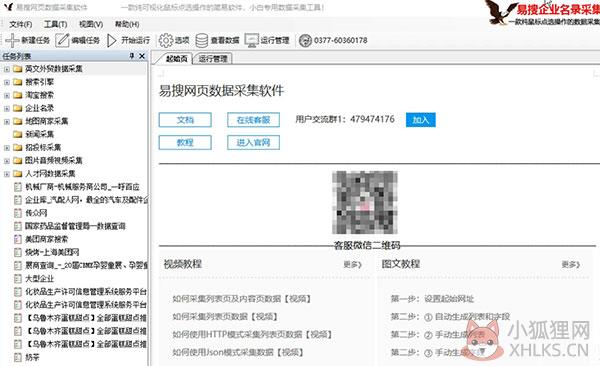Open 如何使用HTTP模式采集列表页数据【视频】
This screenshot has width=600, height=366.
pos(252,335)
